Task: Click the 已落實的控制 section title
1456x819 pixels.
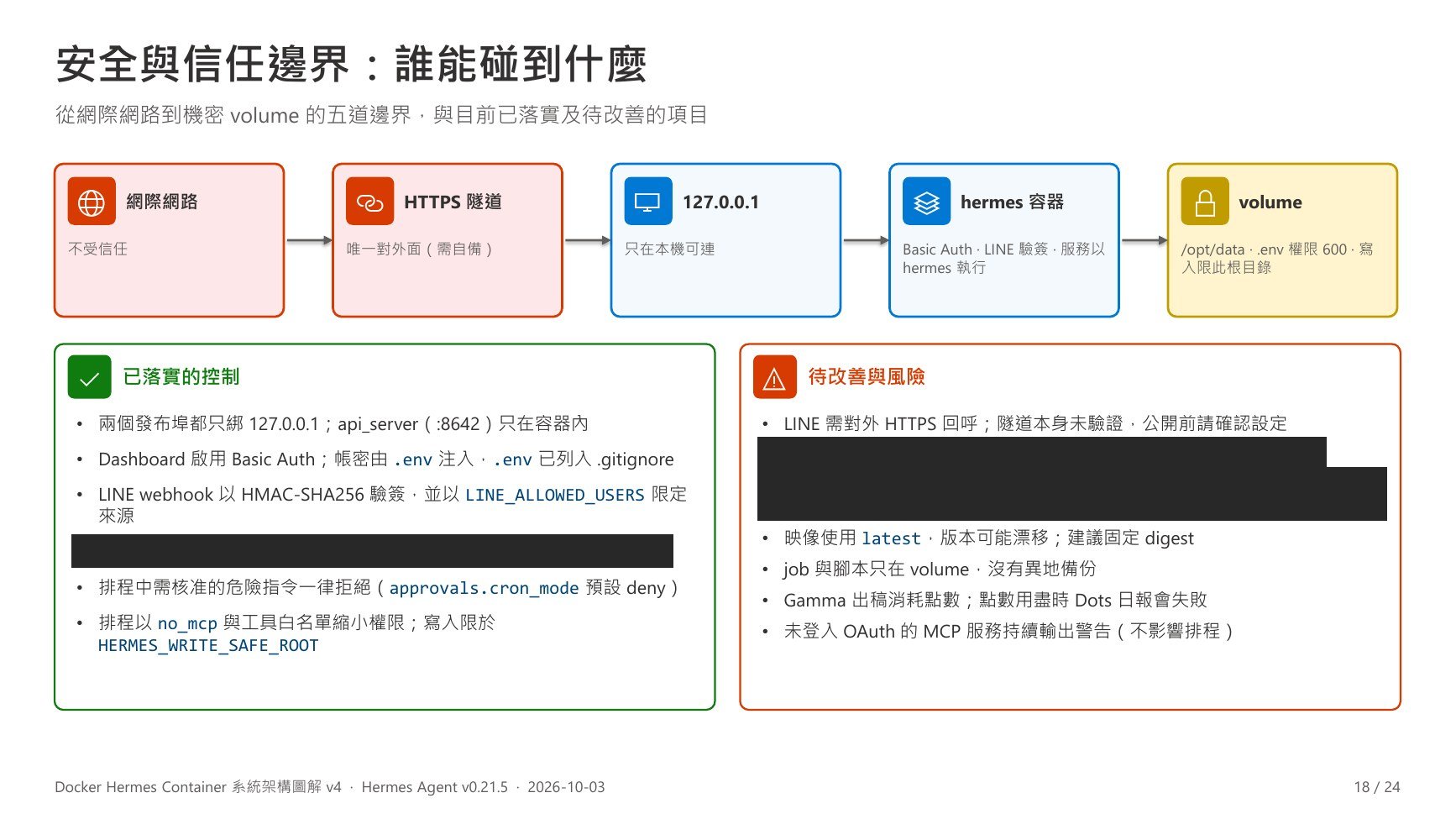Action: (181, 377)
